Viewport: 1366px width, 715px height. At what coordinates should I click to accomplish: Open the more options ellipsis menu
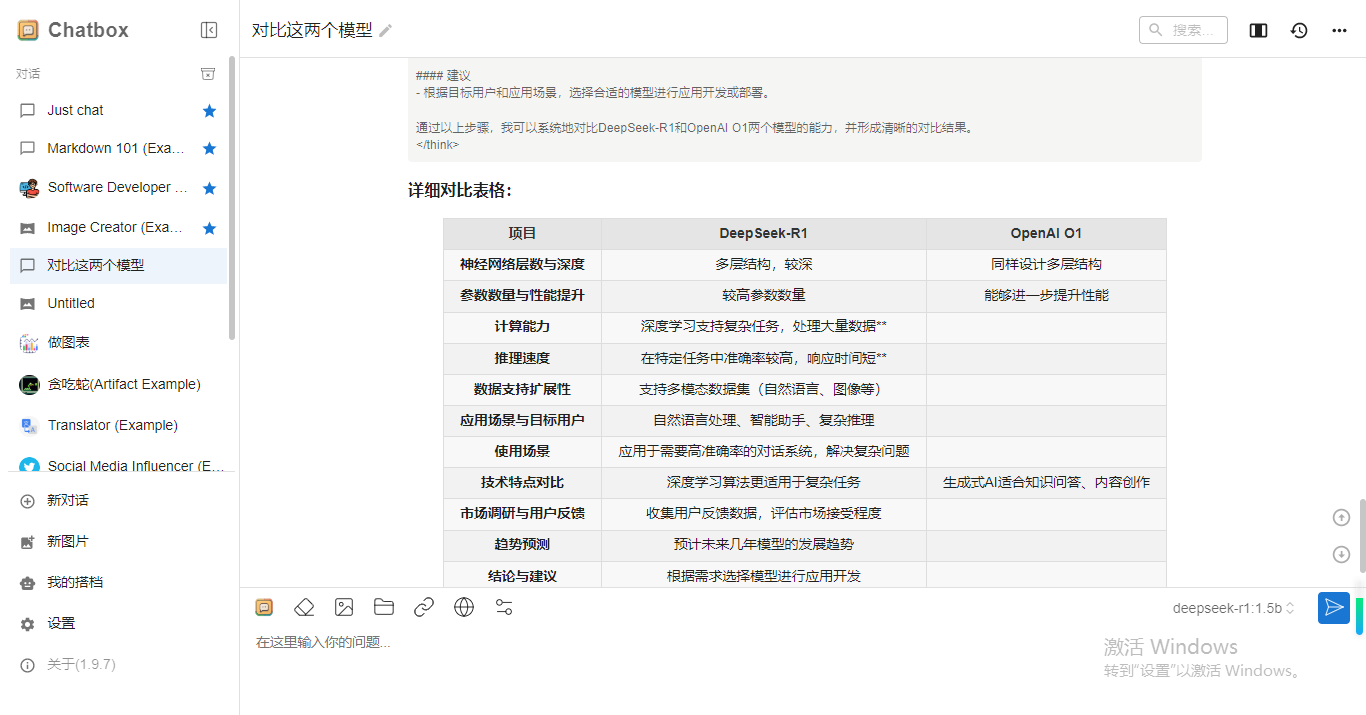point(1339,31)
